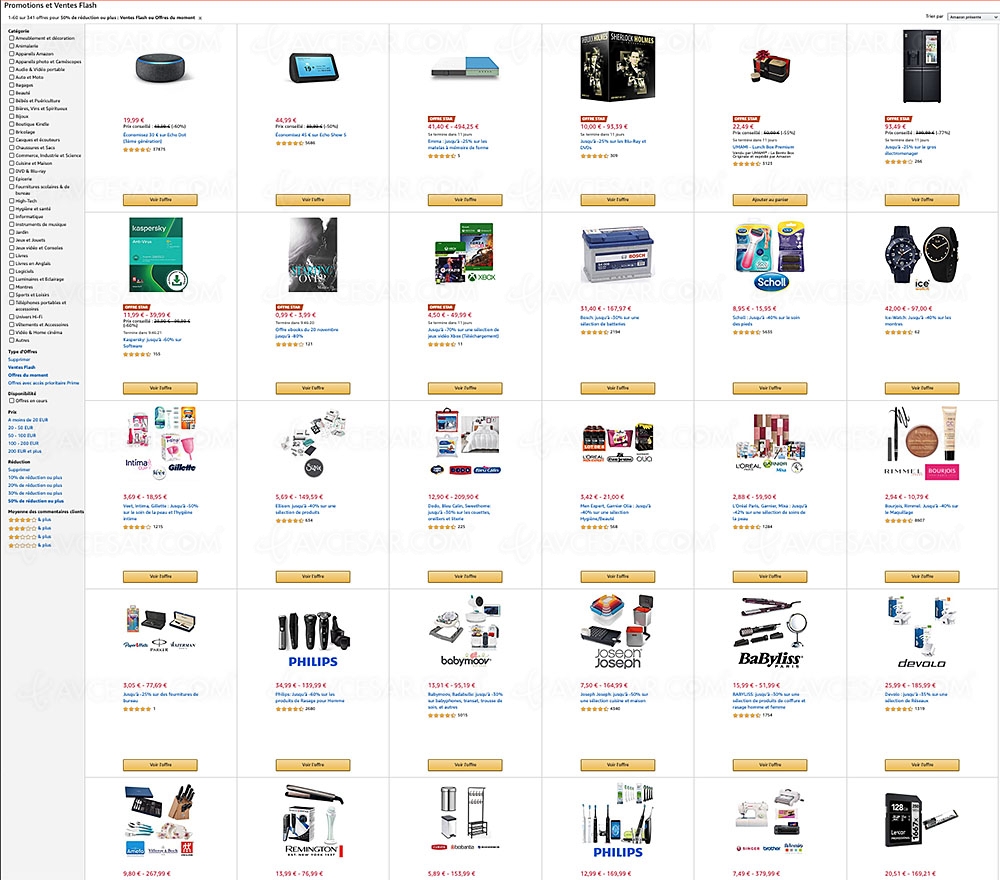Filter by 3 stars & plus rating
This screenshot has height=880, width=1000.
(29, 528)
